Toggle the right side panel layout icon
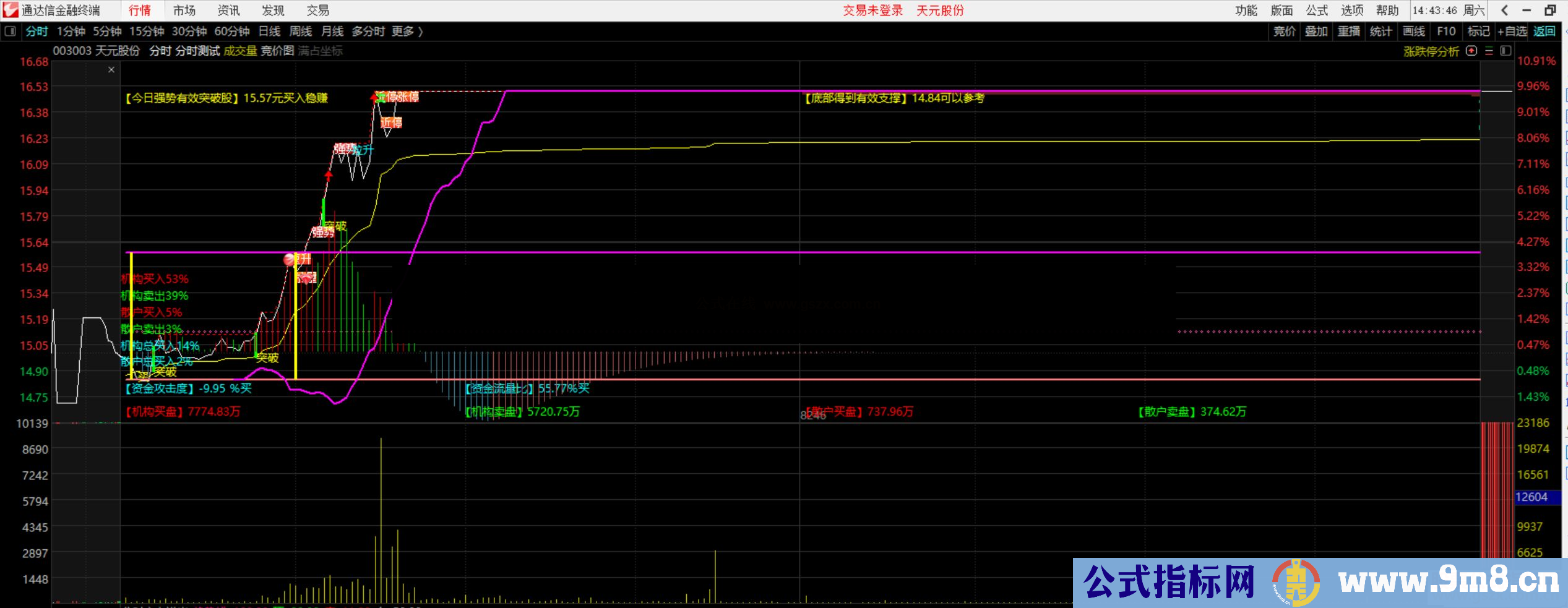Image resolution: width=1568 pixels, height=608 pixels. click(1506, 51)
